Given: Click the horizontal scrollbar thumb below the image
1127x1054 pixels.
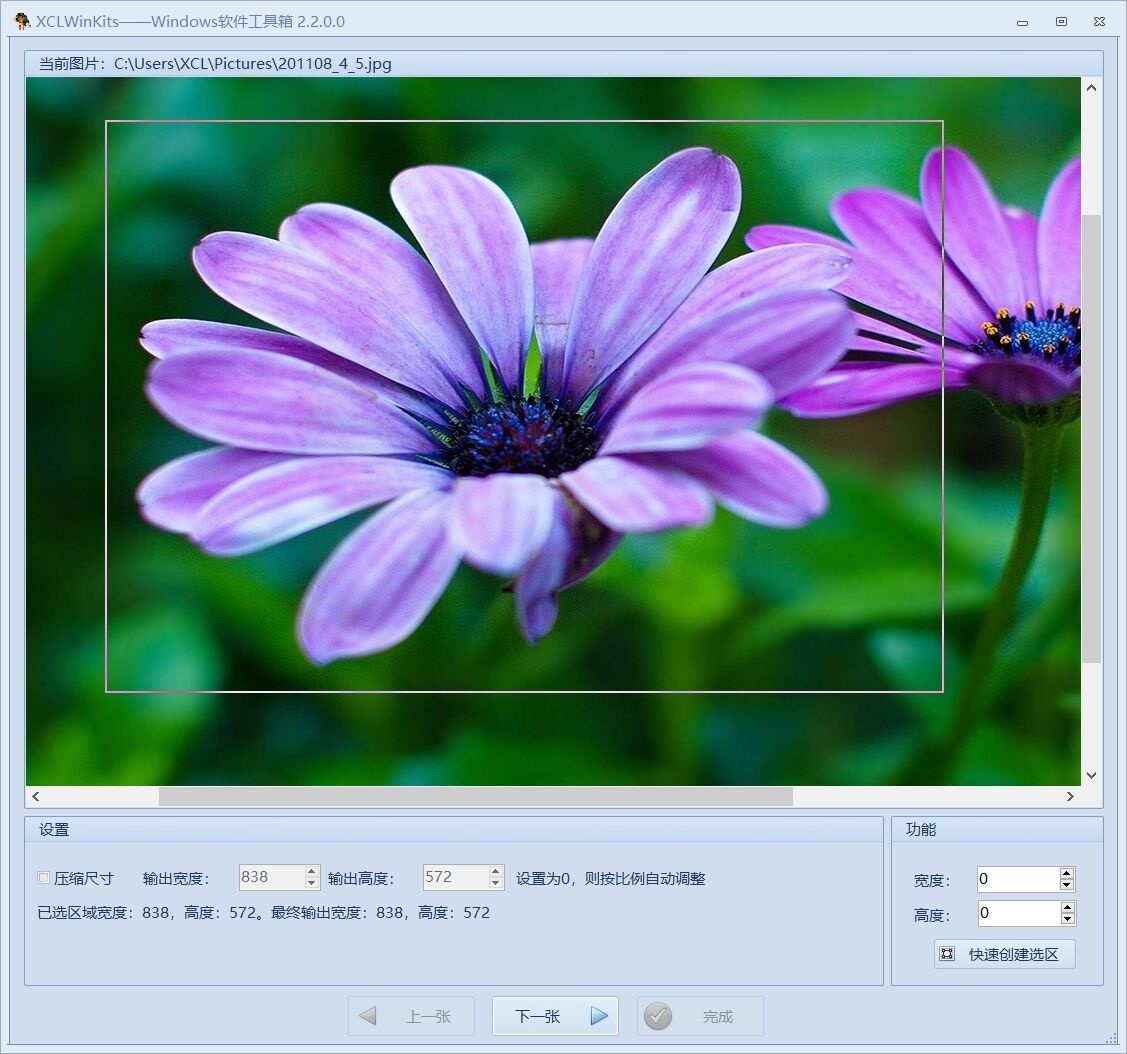Looking at the screenshot, I should (x=475, y=797).
